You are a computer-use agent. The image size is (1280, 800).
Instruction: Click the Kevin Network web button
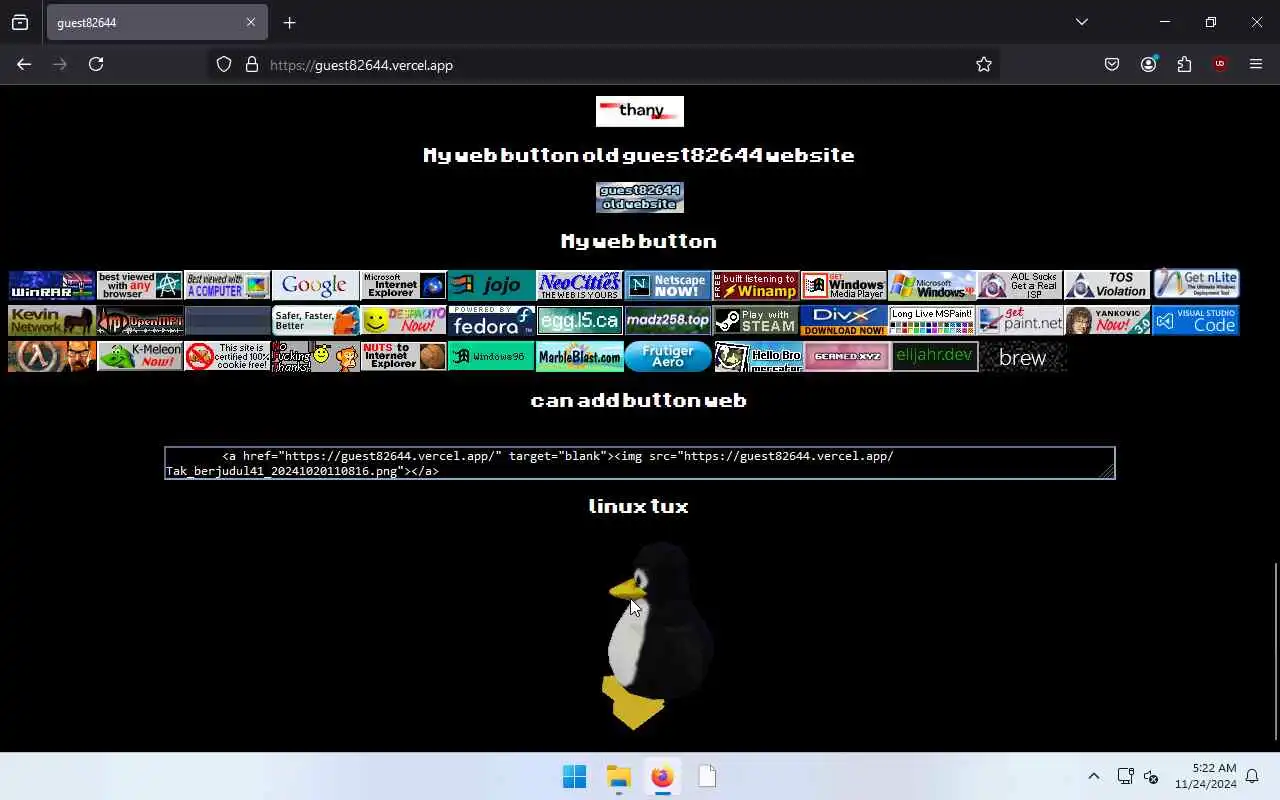pyautogui.click(x=51, y=321)
